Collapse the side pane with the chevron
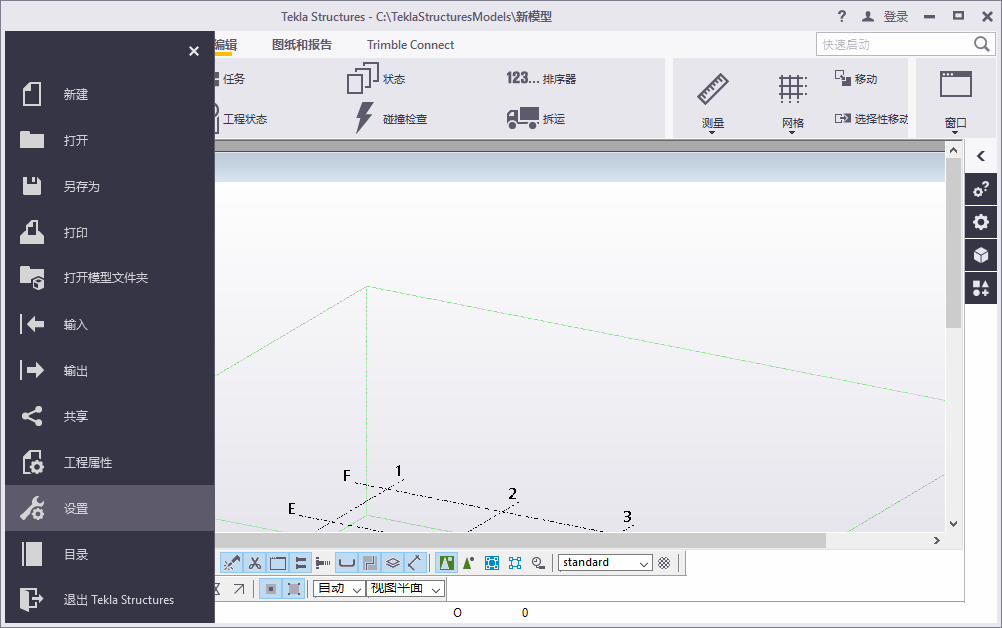 (x=981, y=156)
